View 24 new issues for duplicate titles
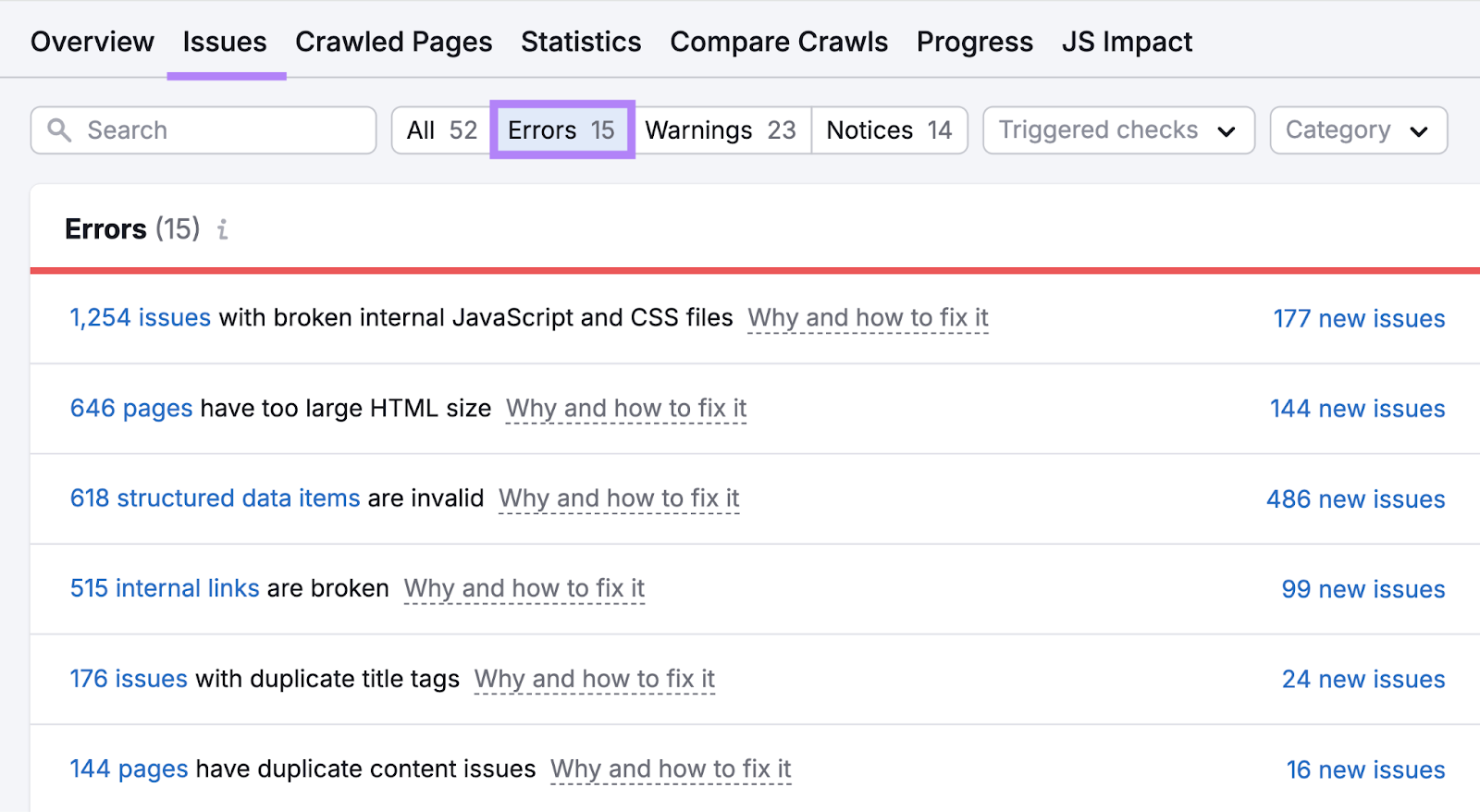Viewport: 1480px width, 812px height. point(1363,679)
